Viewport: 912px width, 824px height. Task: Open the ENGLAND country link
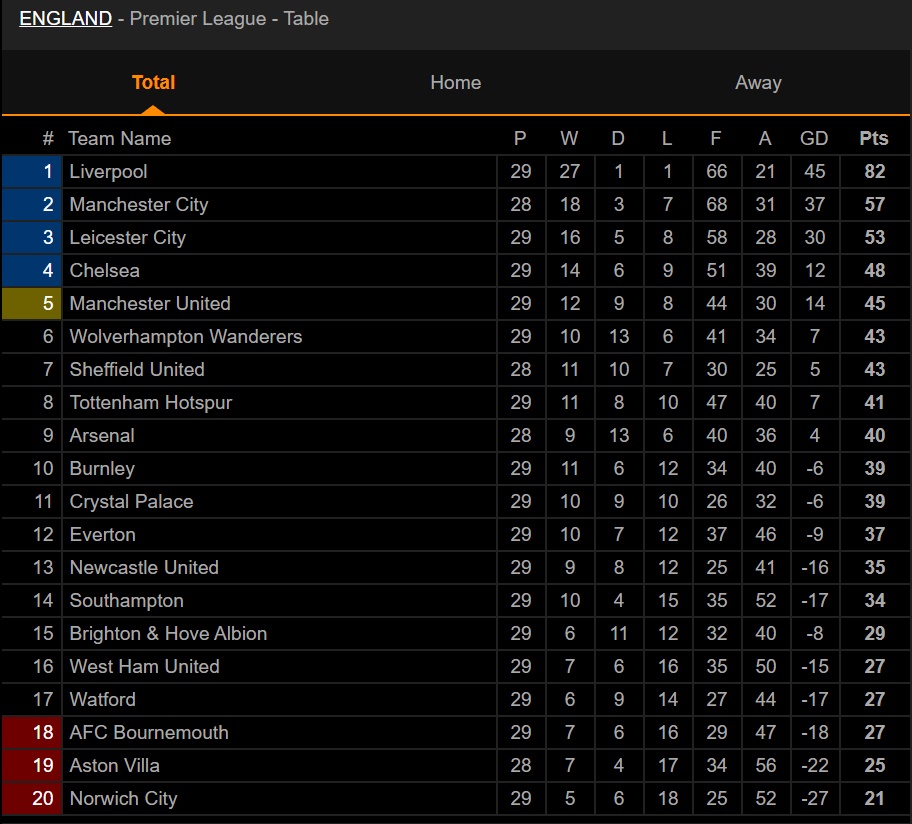tap(65, 19)
